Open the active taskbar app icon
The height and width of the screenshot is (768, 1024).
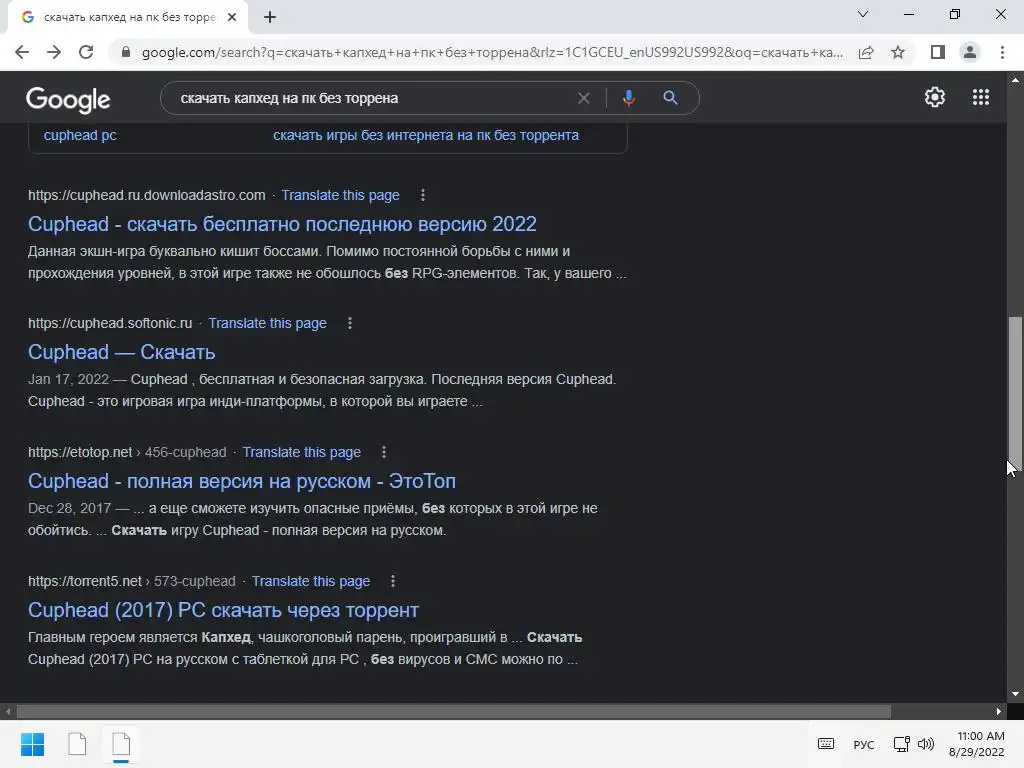point(121,744)
